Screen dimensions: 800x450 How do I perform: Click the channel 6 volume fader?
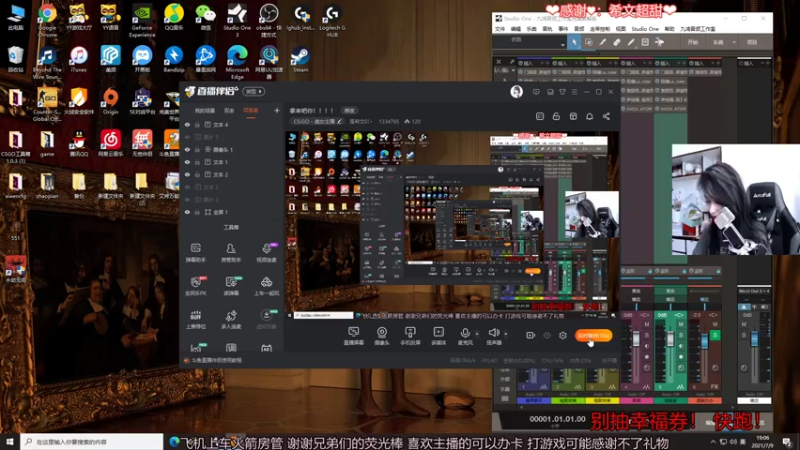pyautogui.click(x=705, y=340)
